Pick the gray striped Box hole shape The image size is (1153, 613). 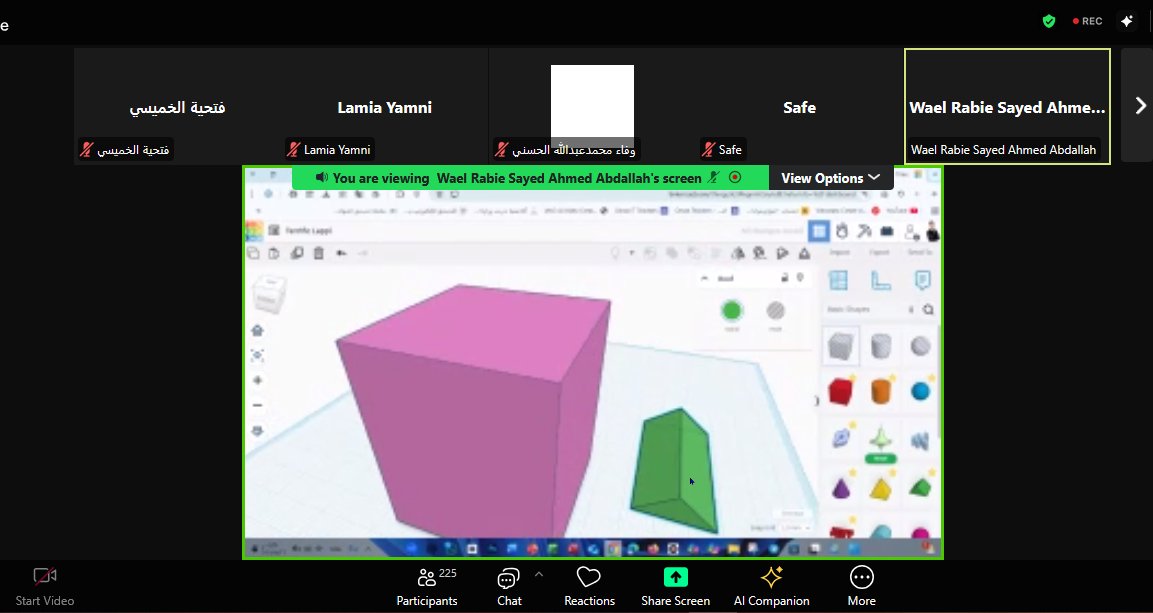pyautogui.click(x=840, y=345)
